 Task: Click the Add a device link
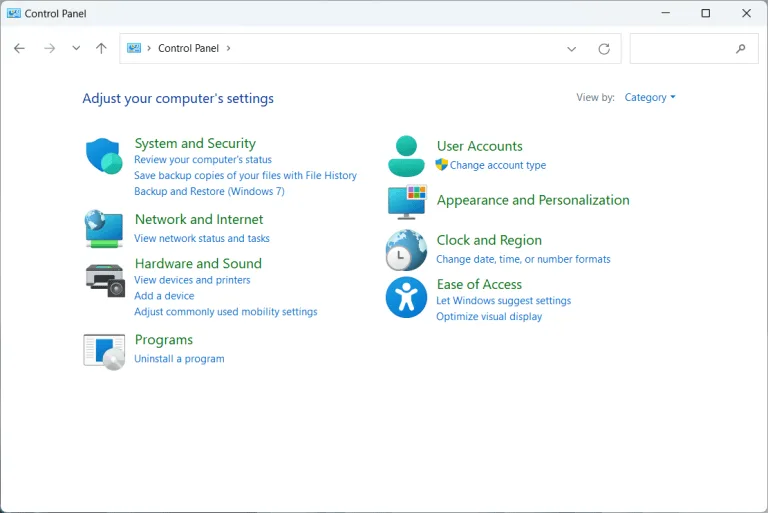pyautogui.click(x=164, y=296)
